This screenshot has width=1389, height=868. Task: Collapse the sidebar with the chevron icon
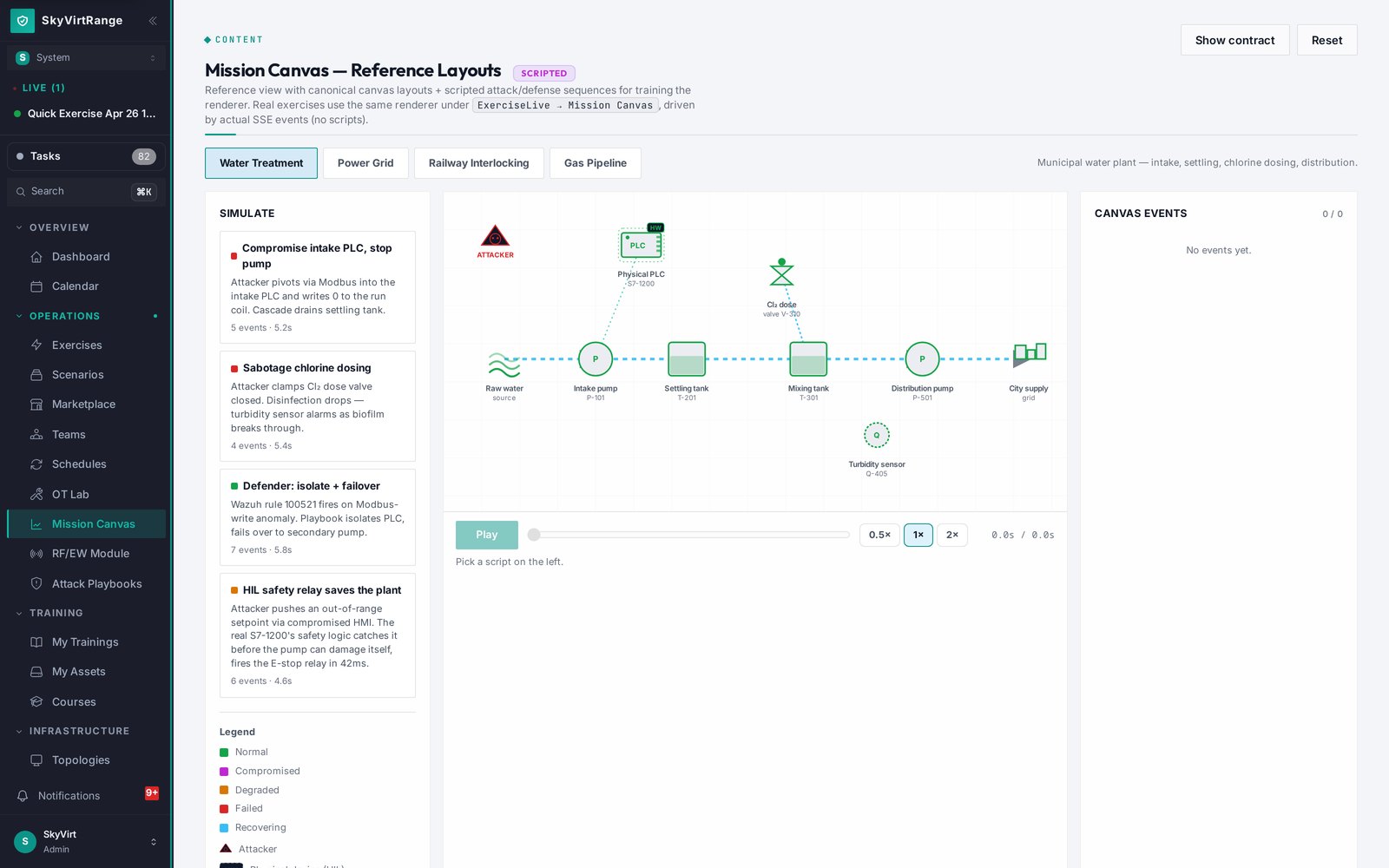coord(153,20)
